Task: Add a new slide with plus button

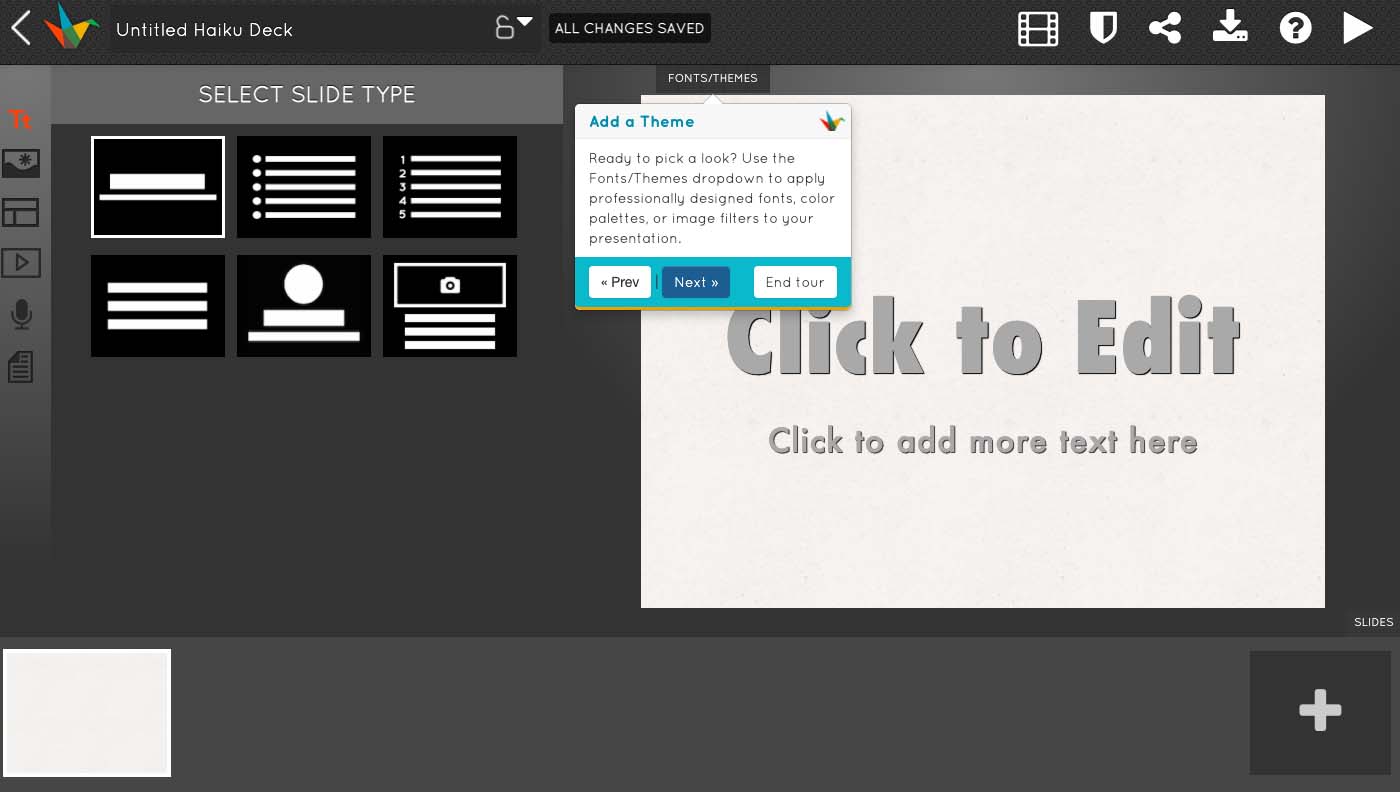Action: 1320,712
